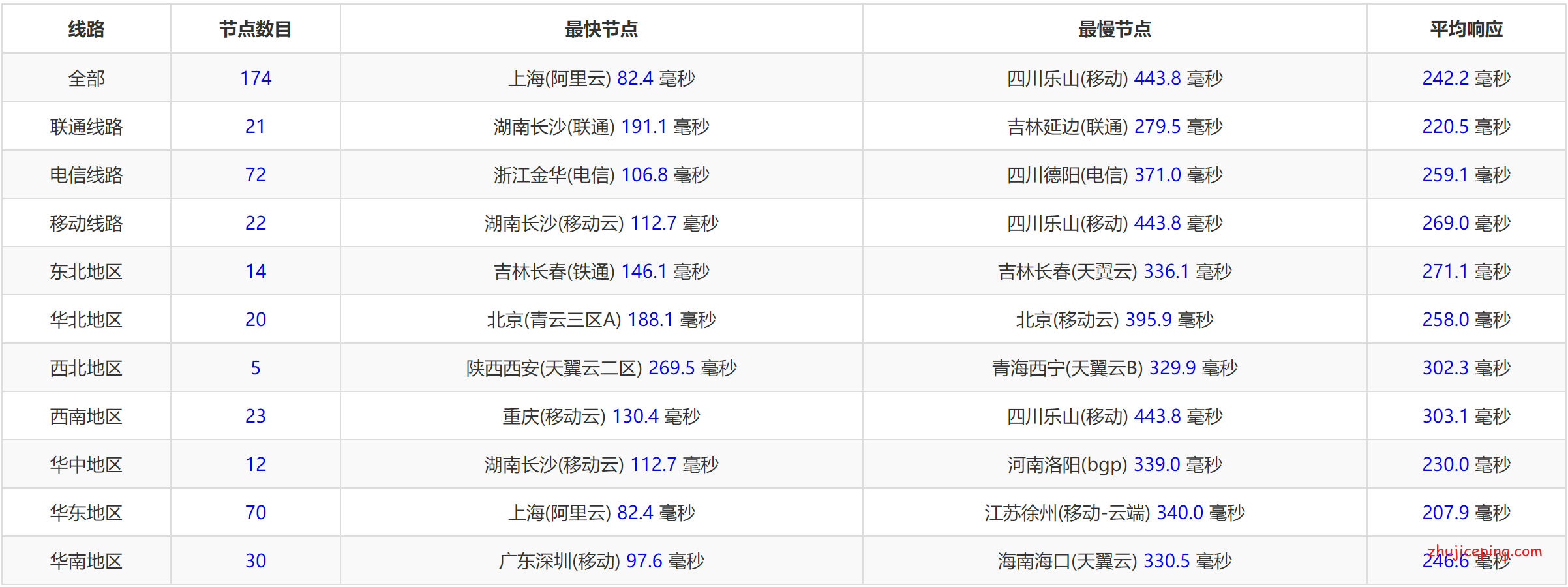Click fastest node 重庆(移动云) 130.4 毫秒
1568x587 pixels.
click(601, 416)
